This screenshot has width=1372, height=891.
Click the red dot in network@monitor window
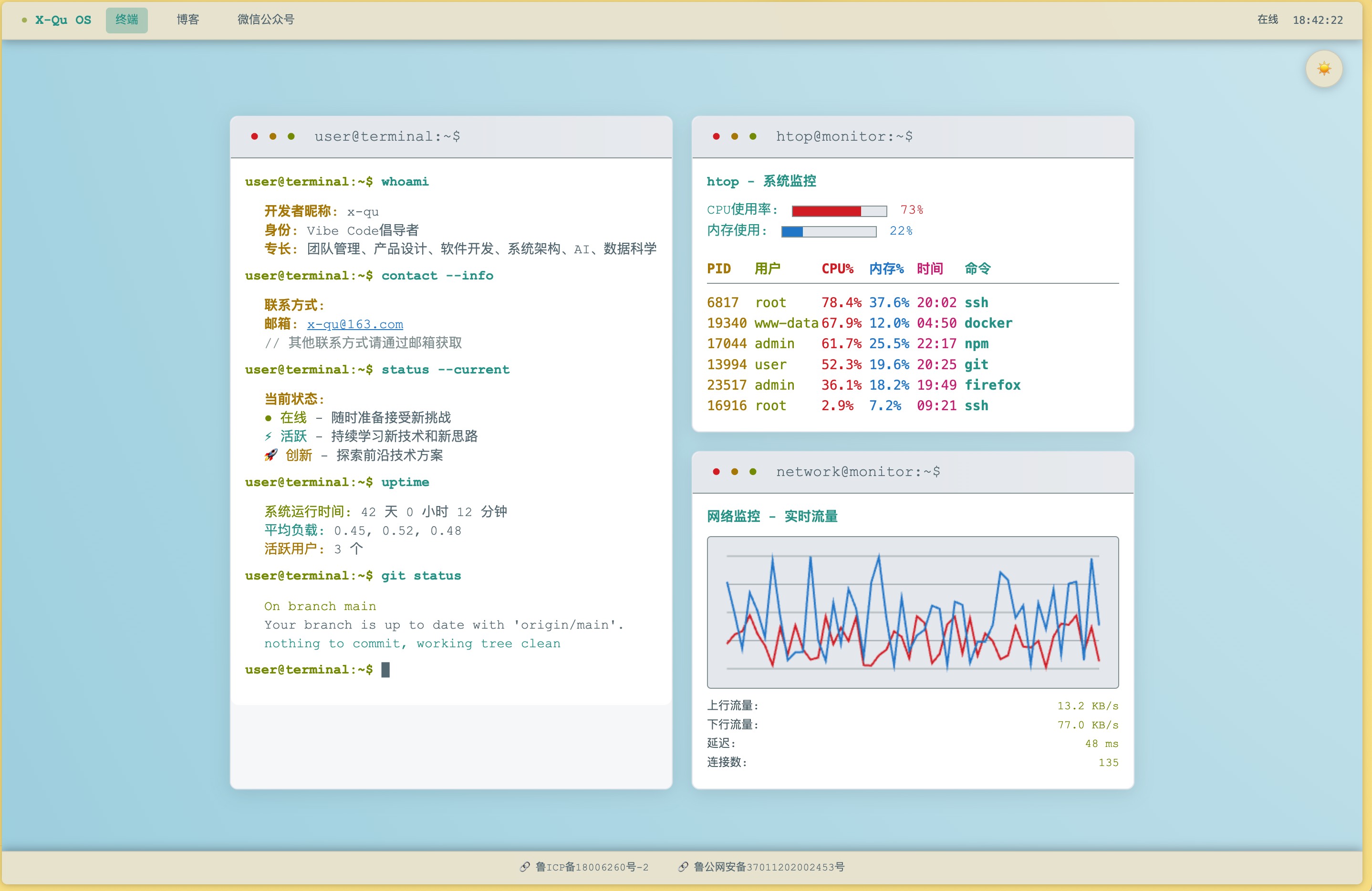pos(716,471)
